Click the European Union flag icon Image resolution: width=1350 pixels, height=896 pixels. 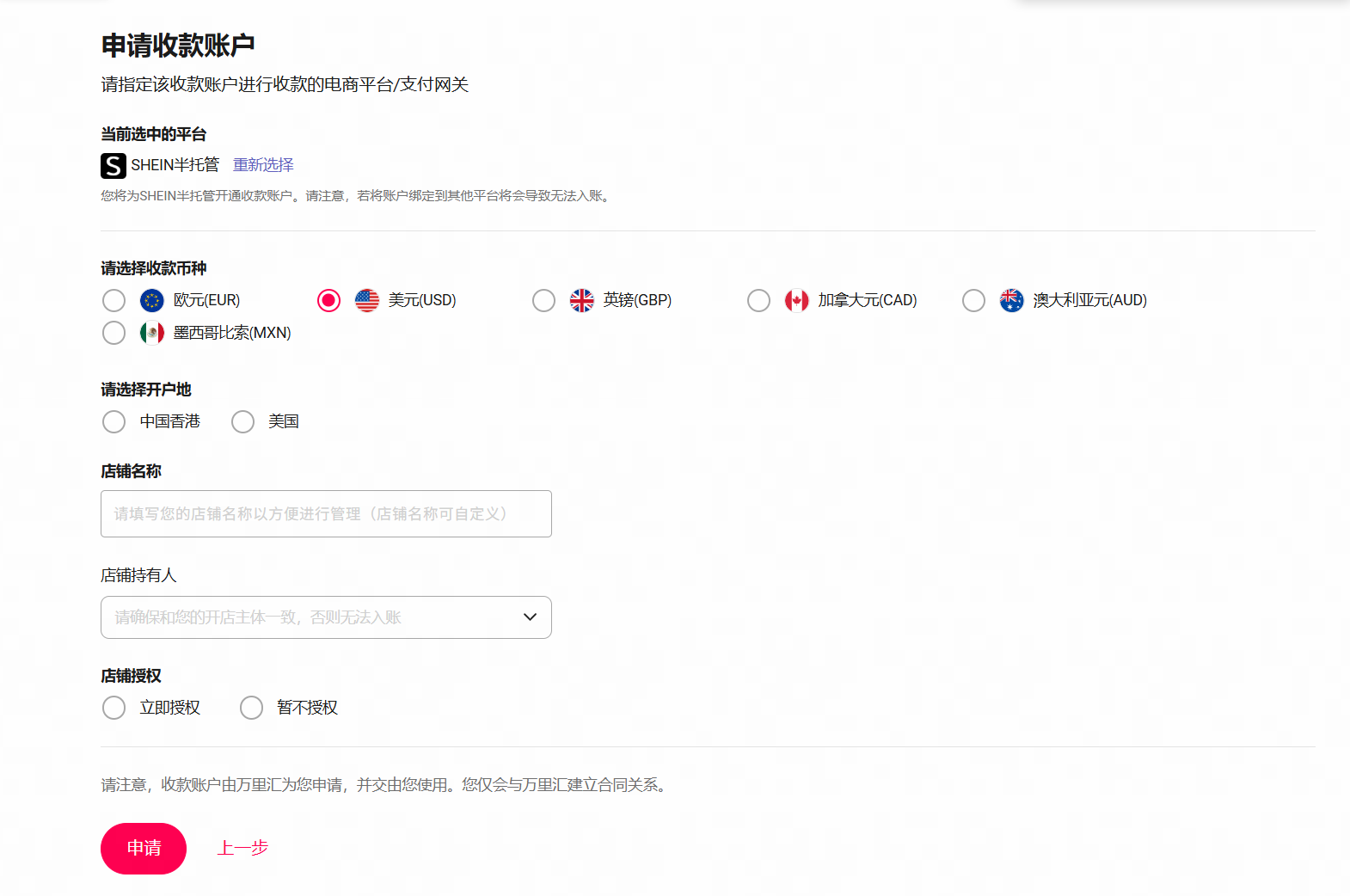click(151, 300)
